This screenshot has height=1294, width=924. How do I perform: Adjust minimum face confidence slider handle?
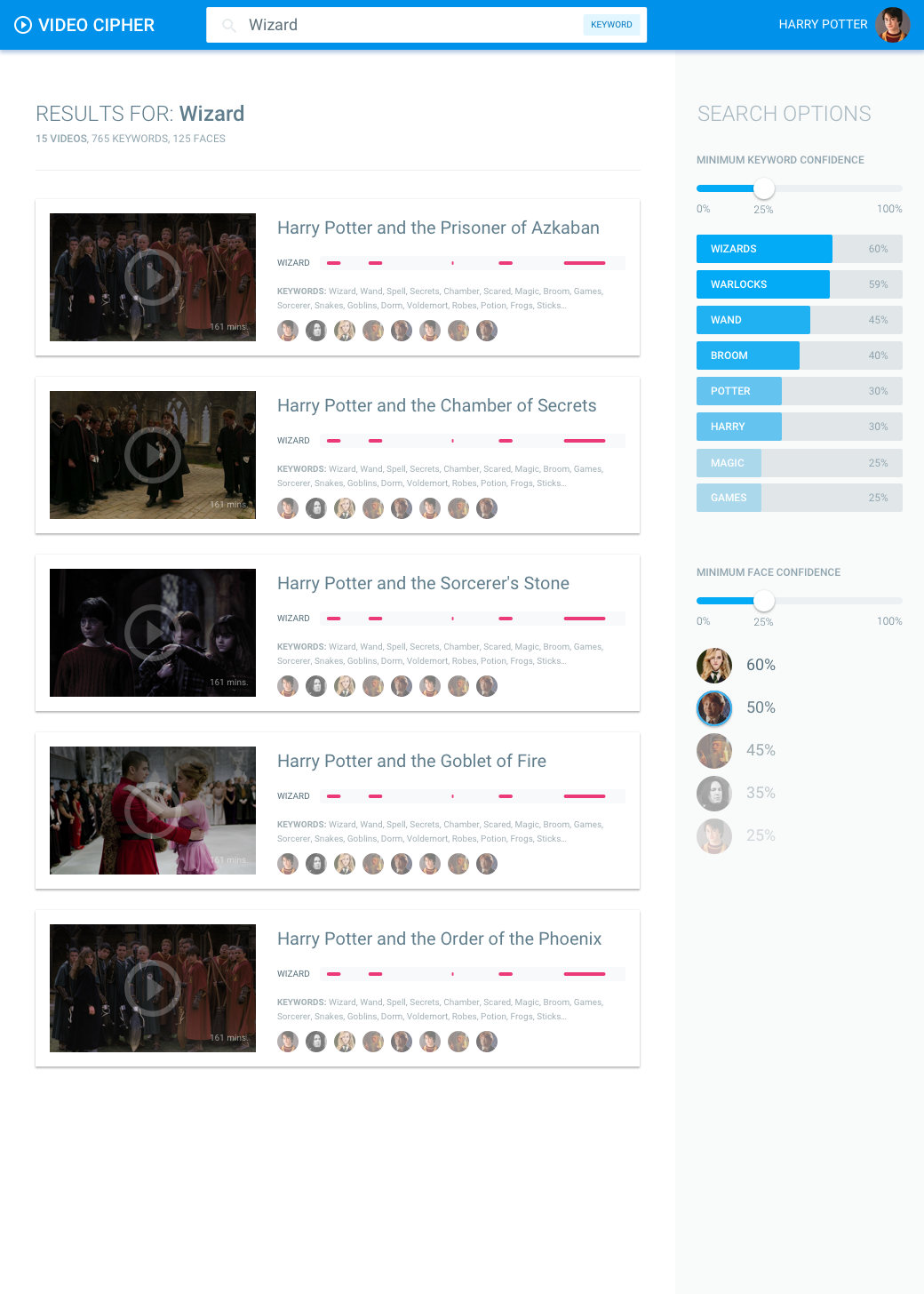point(764,601)
